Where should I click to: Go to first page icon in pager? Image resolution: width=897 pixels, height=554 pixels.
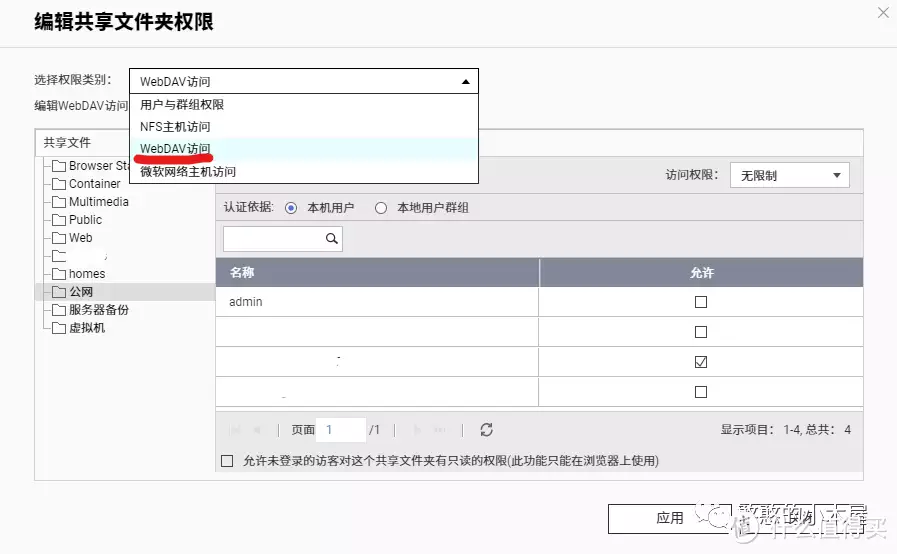tap(235, 430)
